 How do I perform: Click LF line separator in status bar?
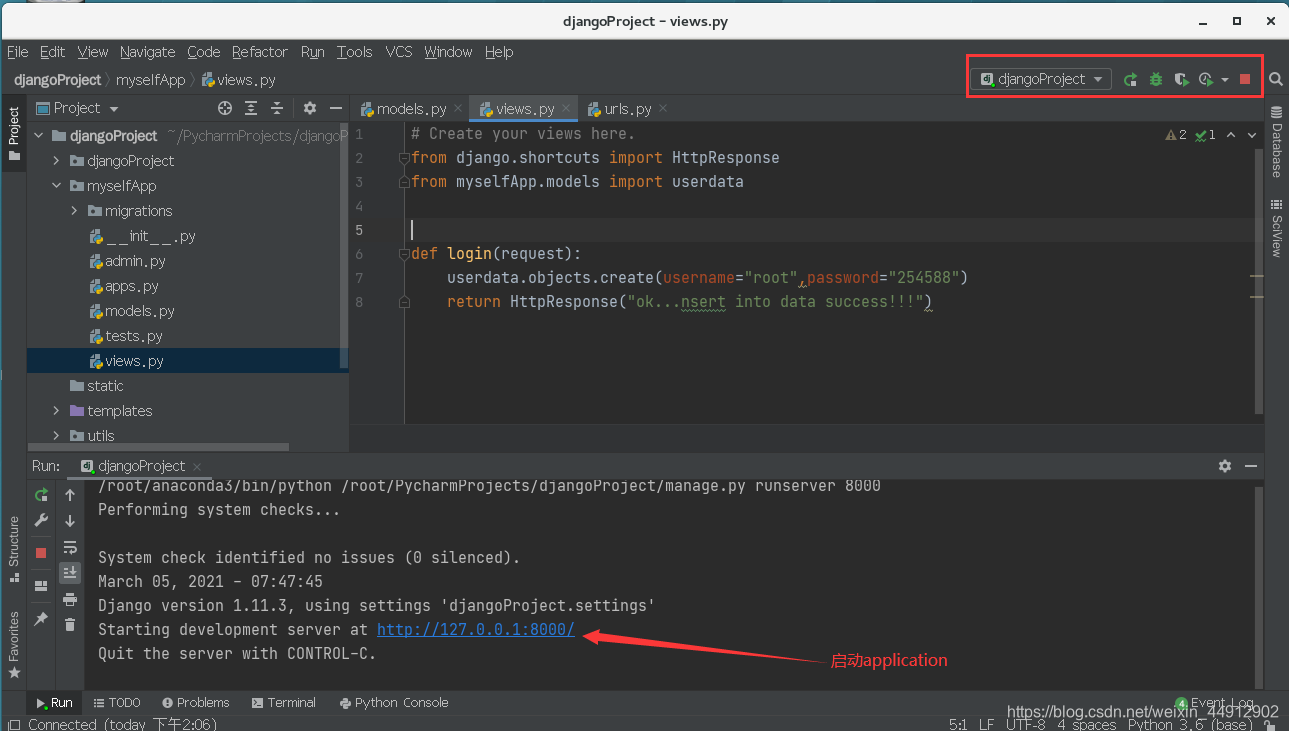(x=986, y=724)
